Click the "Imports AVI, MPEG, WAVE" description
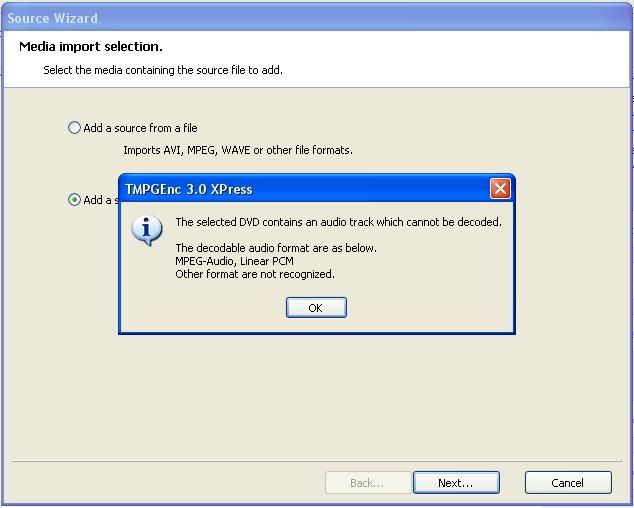Image resolution: width=634 pixels, height=508 pixels. (238, 150)
